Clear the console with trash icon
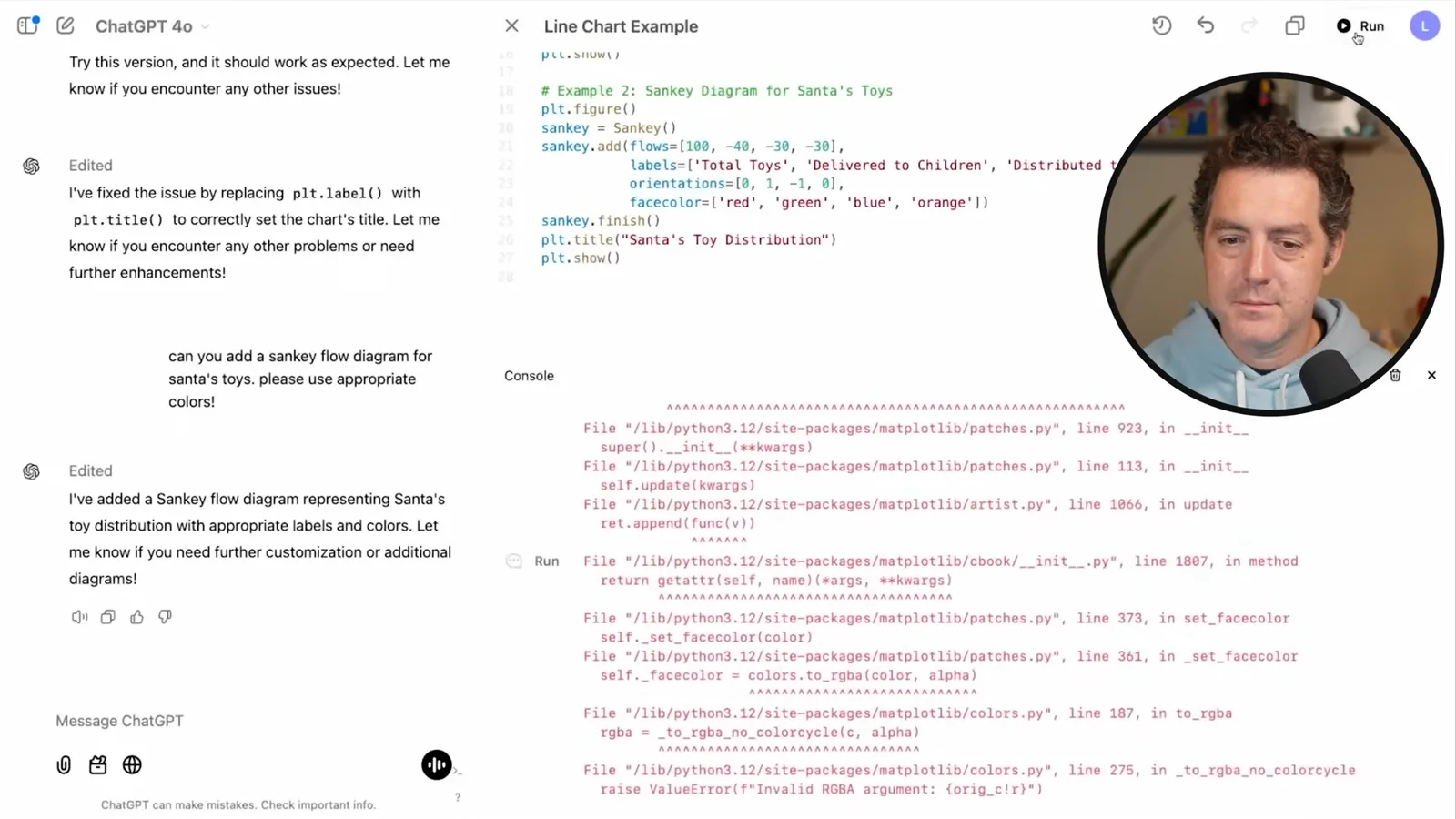This screenshot has height=819, width=1456. (x=1395, y=375)
